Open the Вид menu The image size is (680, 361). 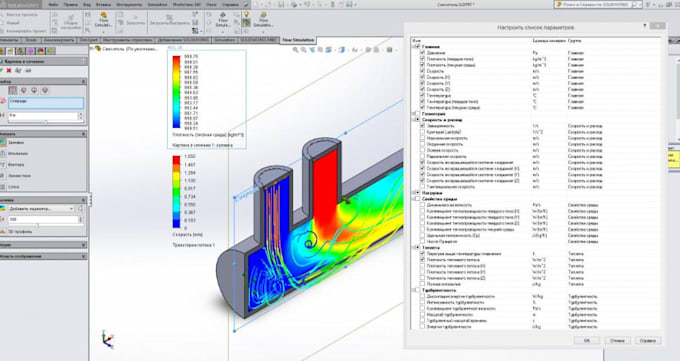pyautogui.click(x=87, y=4)
